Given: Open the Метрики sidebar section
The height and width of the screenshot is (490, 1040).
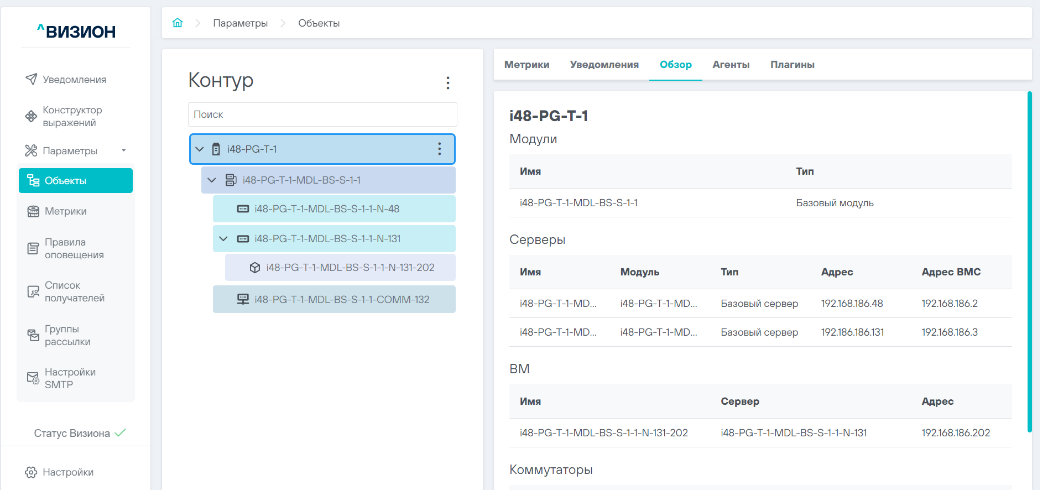Looking at the screenshot, I should pyautogui.click(x=64, y=211).
